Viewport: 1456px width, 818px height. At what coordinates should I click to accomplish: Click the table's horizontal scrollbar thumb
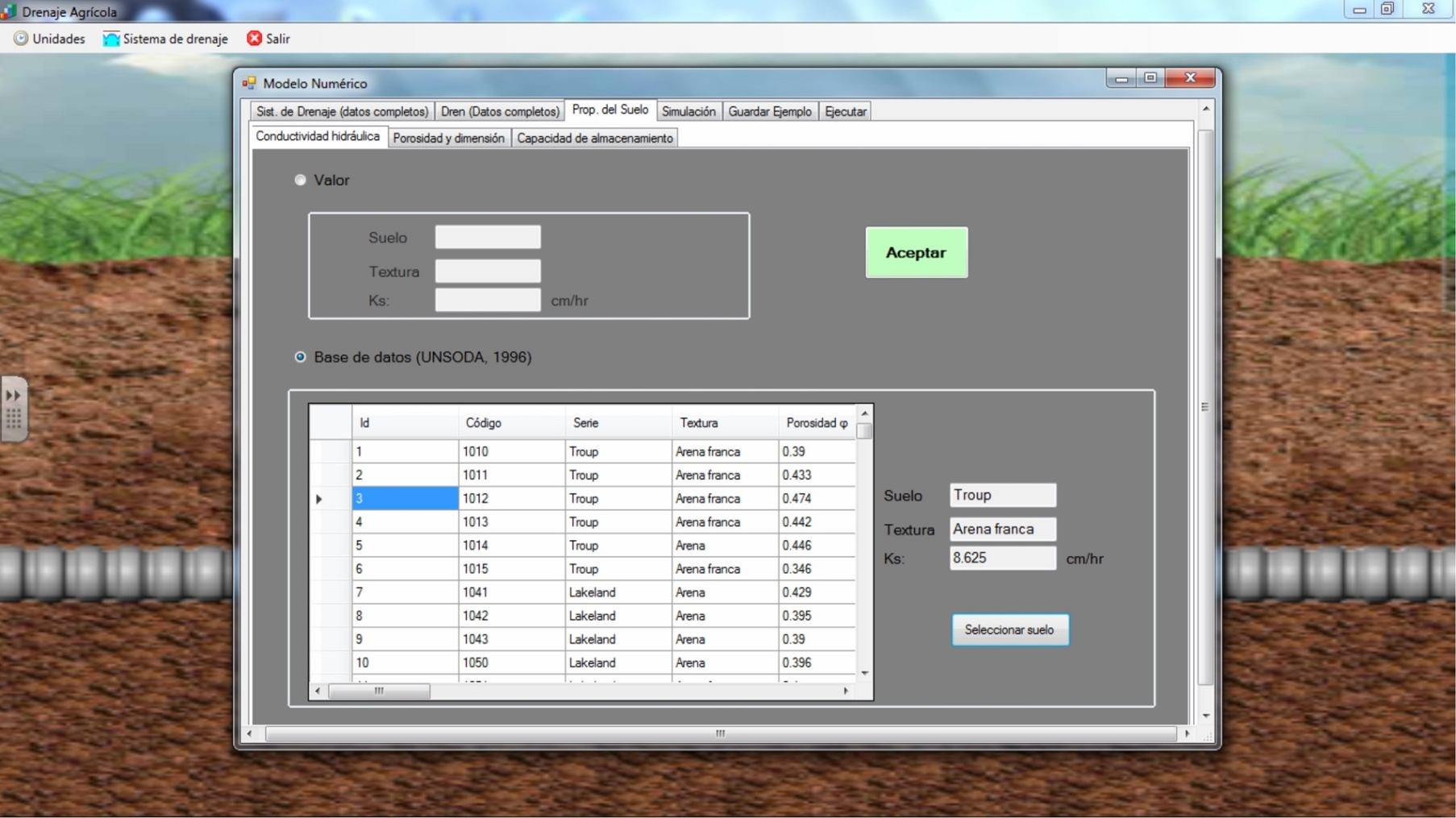click(379, 691)
